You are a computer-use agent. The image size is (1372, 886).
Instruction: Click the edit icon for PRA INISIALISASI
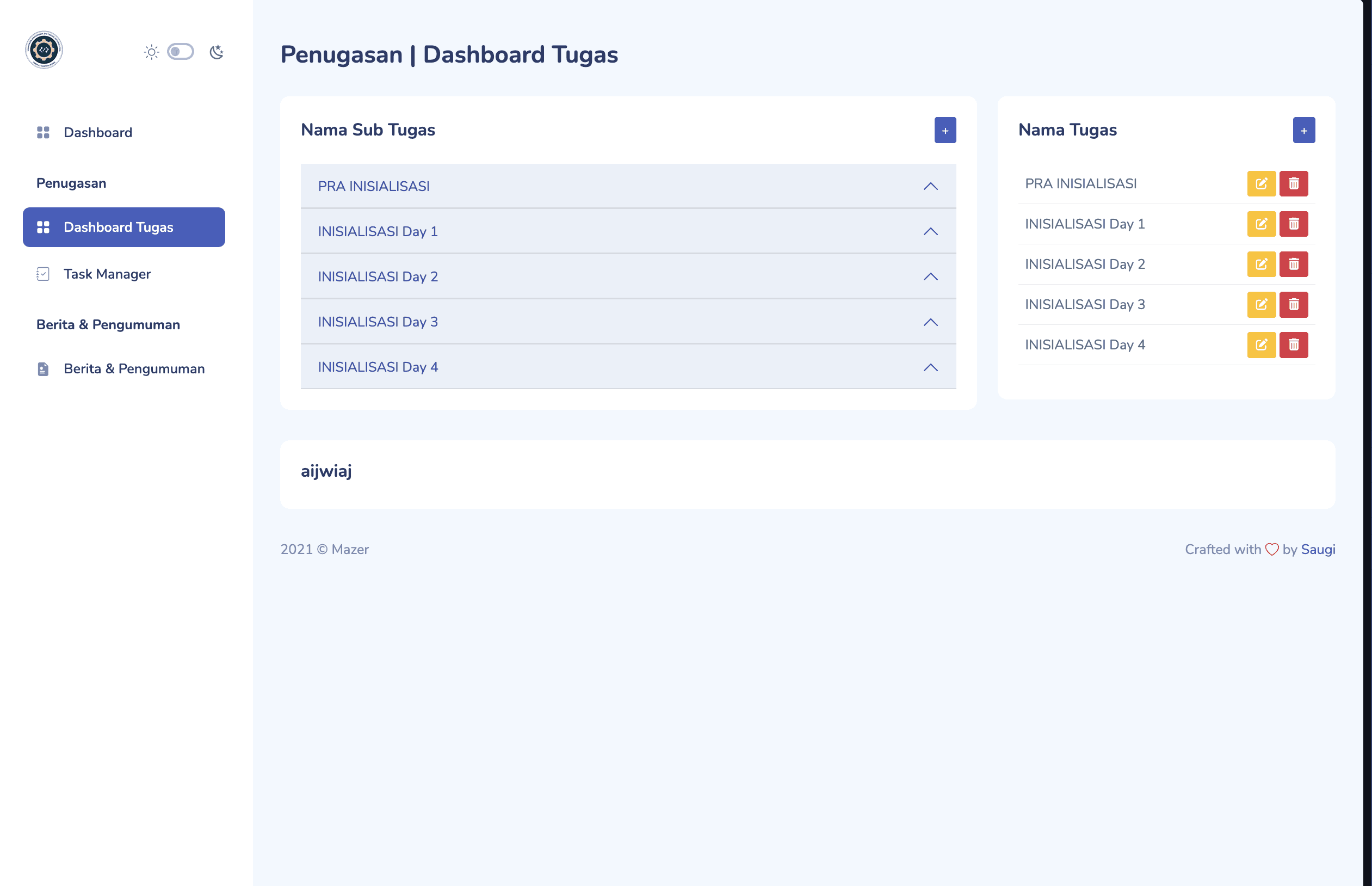pyautogui.click(x=1261, y=183)
